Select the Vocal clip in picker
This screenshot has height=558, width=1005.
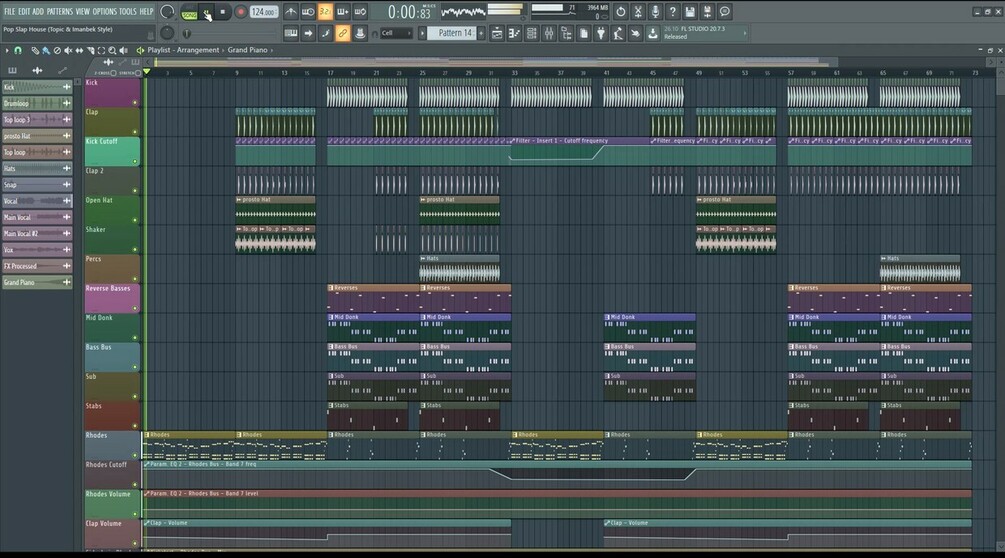coord(37,201)
